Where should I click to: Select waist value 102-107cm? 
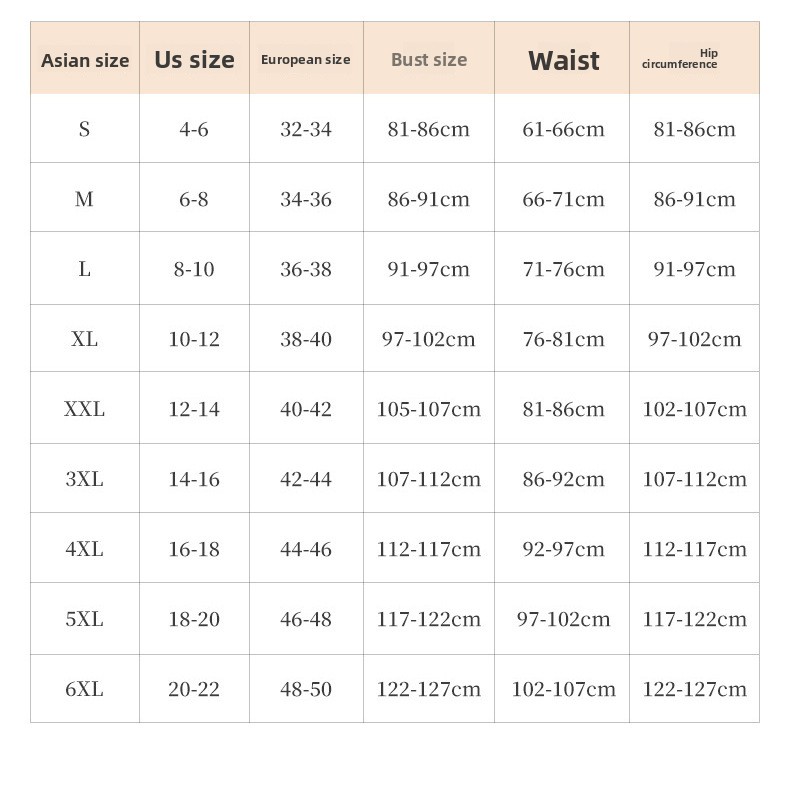[563, 689]
